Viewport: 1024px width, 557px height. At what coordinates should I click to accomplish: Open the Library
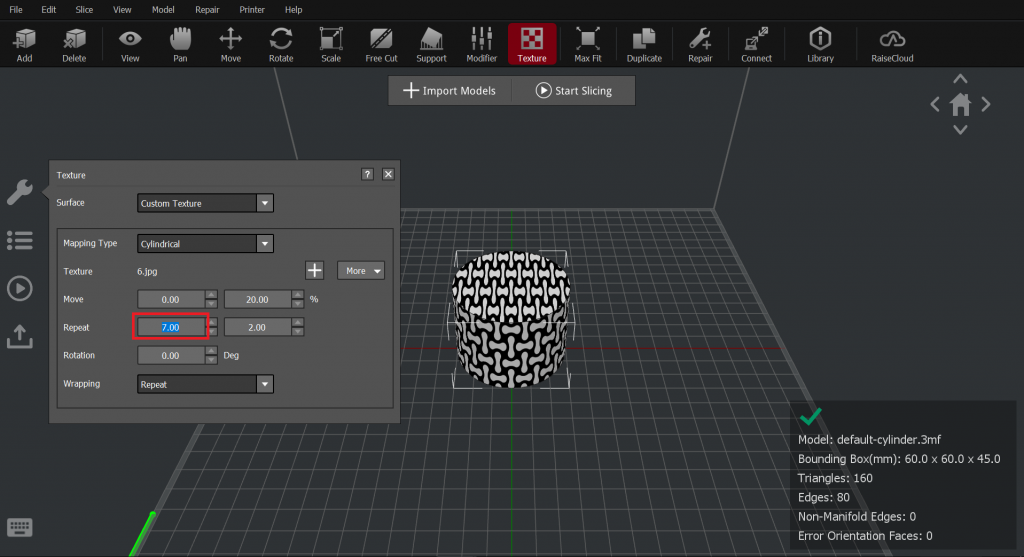(820, 44)
